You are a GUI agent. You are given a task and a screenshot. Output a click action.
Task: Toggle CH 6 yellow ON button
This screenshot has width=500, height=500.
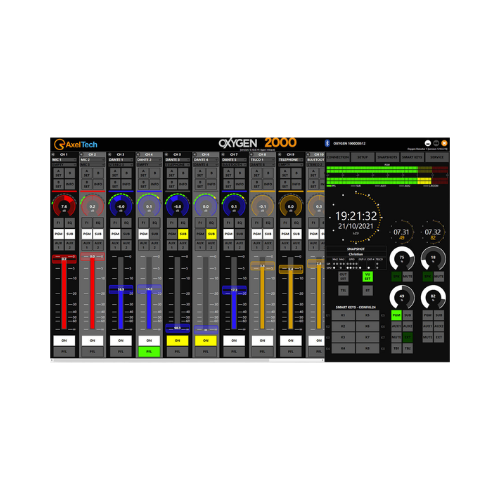tap(206, 341)
